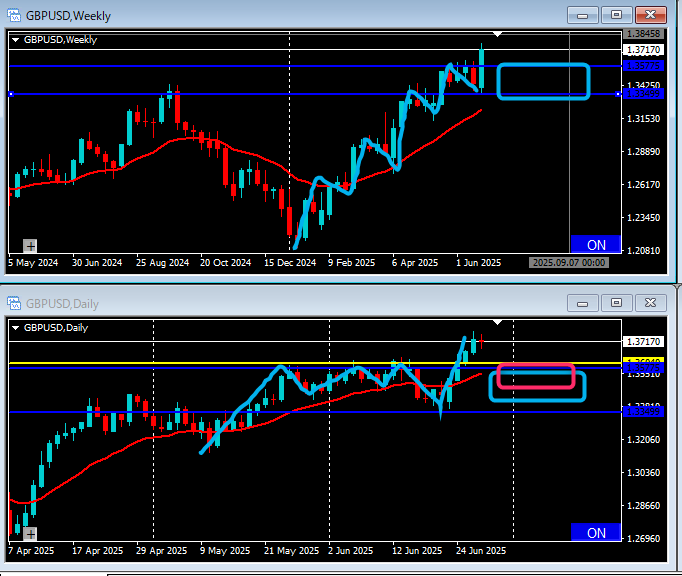
Task: Click the 1.38458 crosshair price label
Action: point(644,33)
